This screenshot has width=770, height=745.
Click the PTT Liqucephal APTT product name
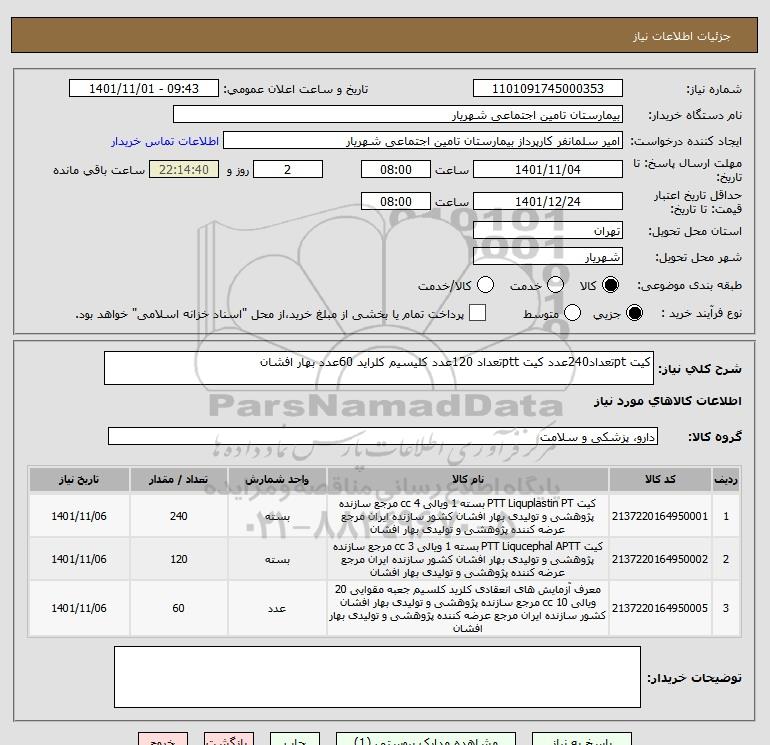pyautogui.click(x=468, y=559)
